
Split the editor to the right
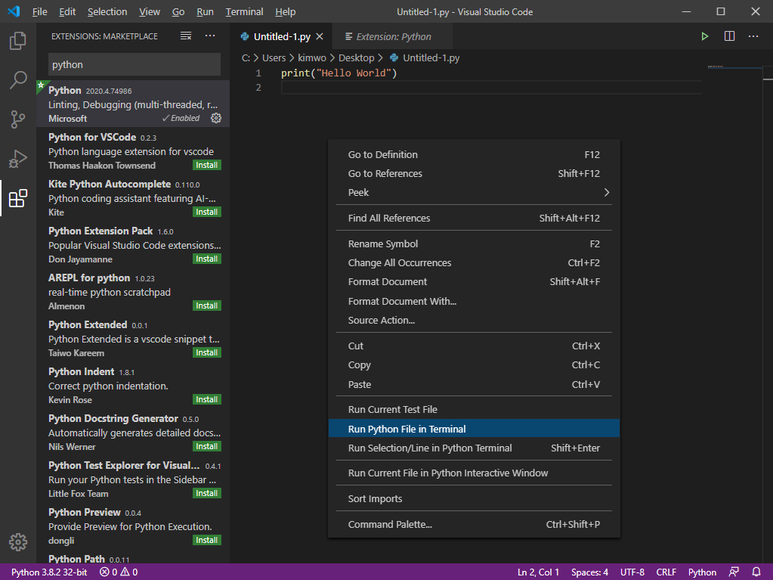pyautogui.click(x=729, y=36)
